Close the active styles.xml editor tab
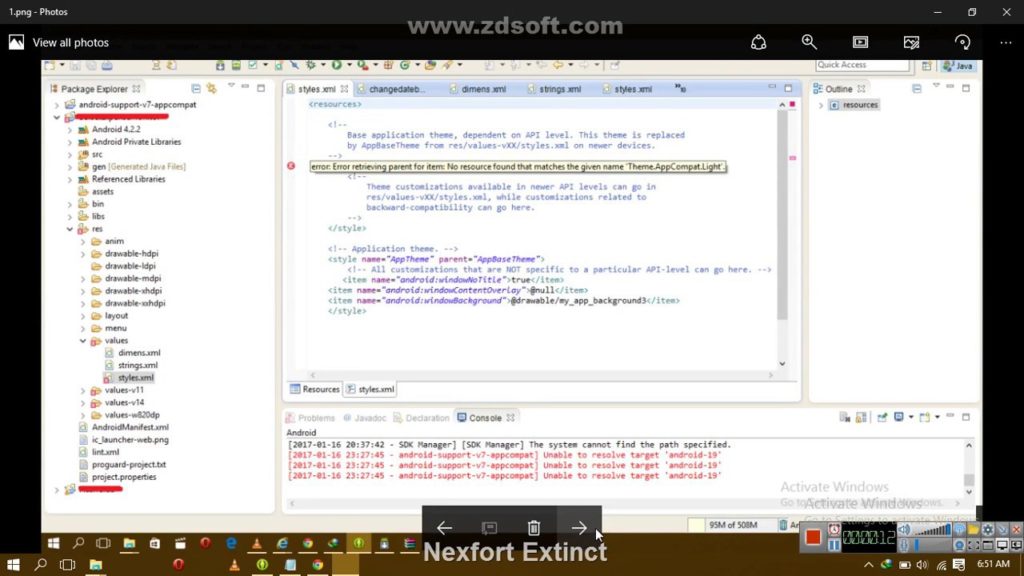Image resolution: width=1024 pixels, height=576 pixels. pos(344,89)
